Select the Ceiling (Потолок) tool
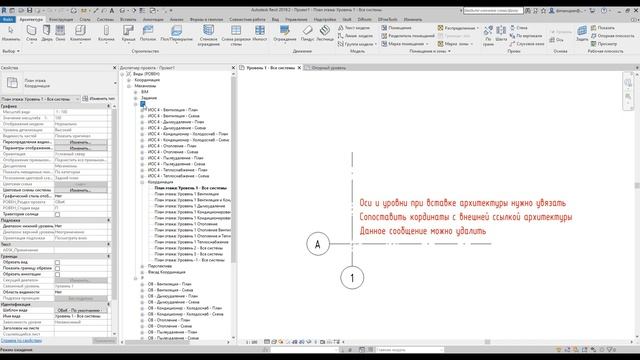 (x=148, y=33)
